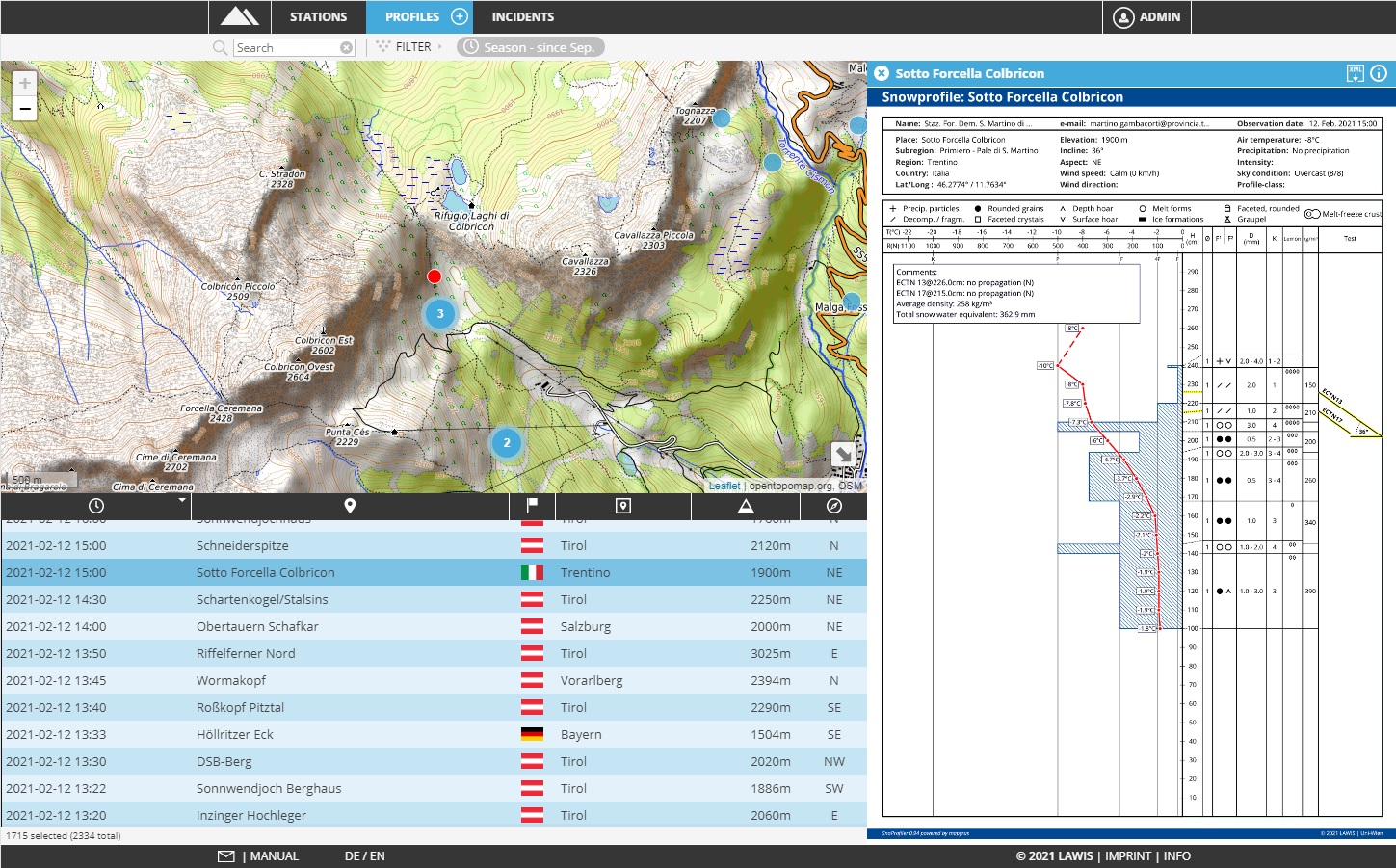1396x868 pixels.
Task: Sort table by the elevation mountain column
Action: tap(746, 506)
